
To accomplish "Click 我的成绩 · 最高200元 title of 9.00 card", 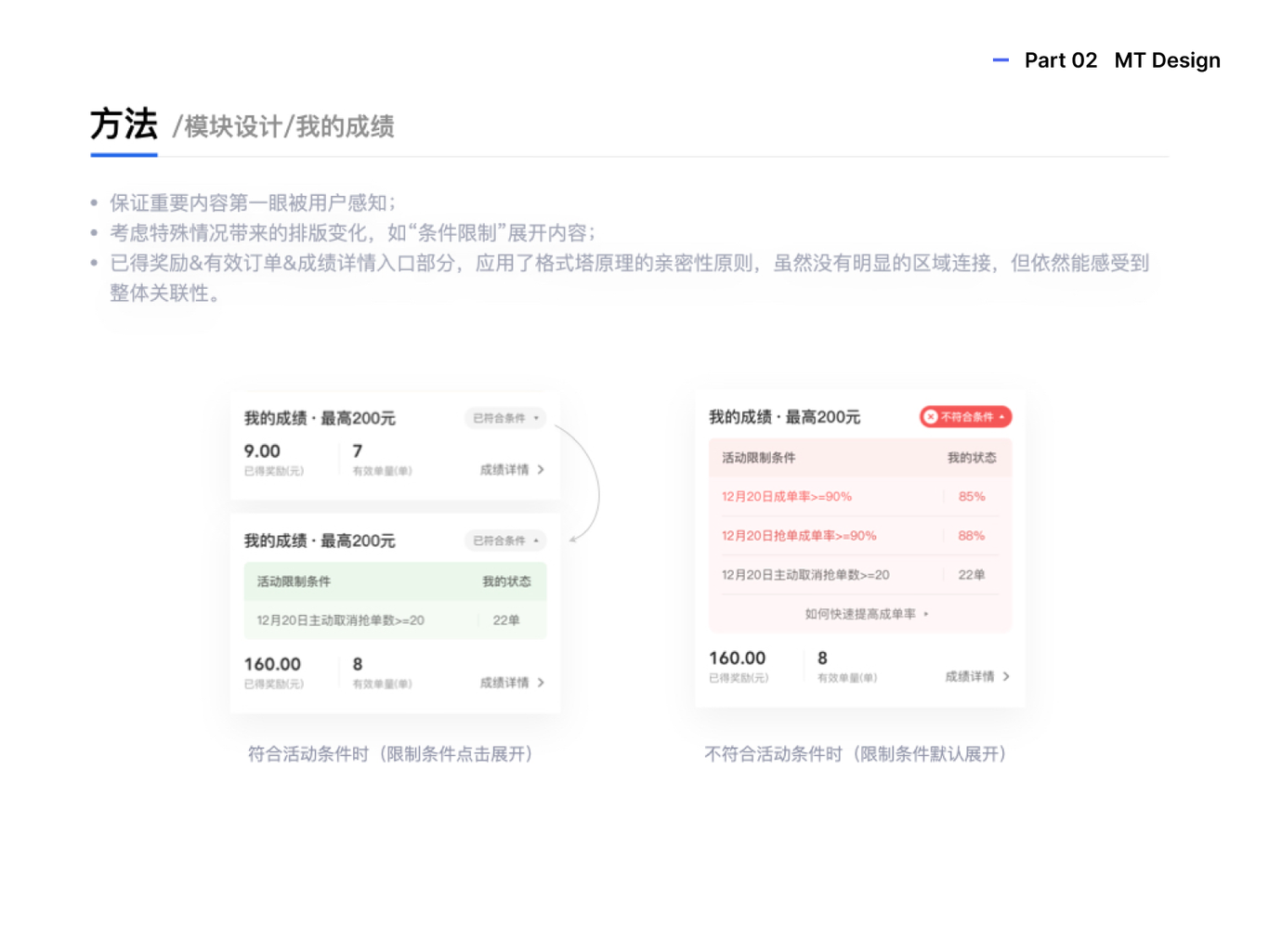I will (320, 418).
